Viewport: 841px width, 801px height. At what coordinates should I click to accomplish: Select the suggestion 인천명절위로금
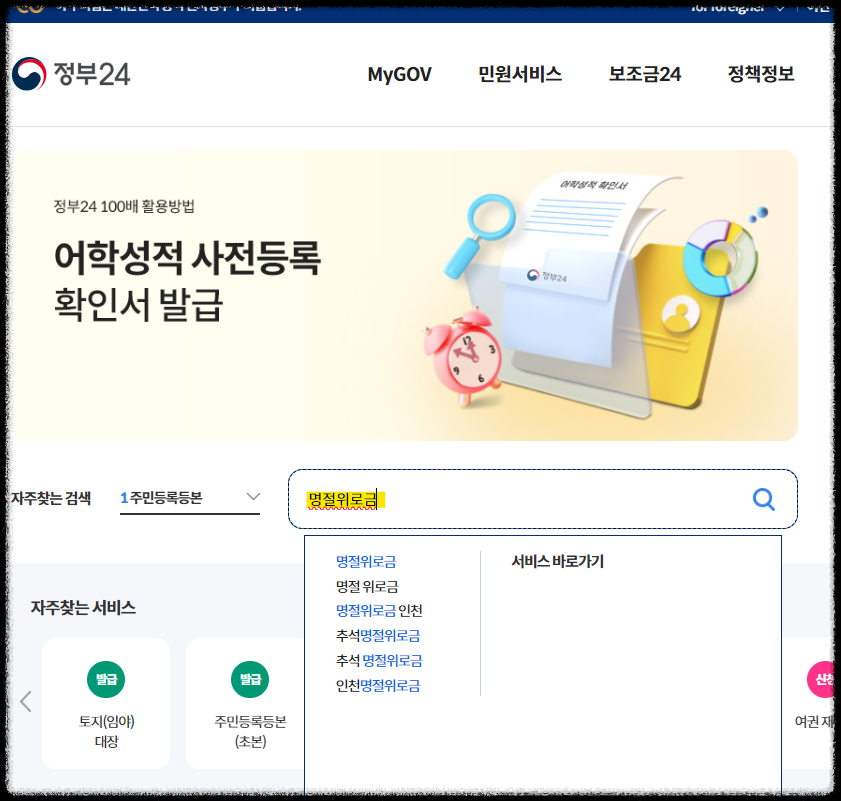378,686
